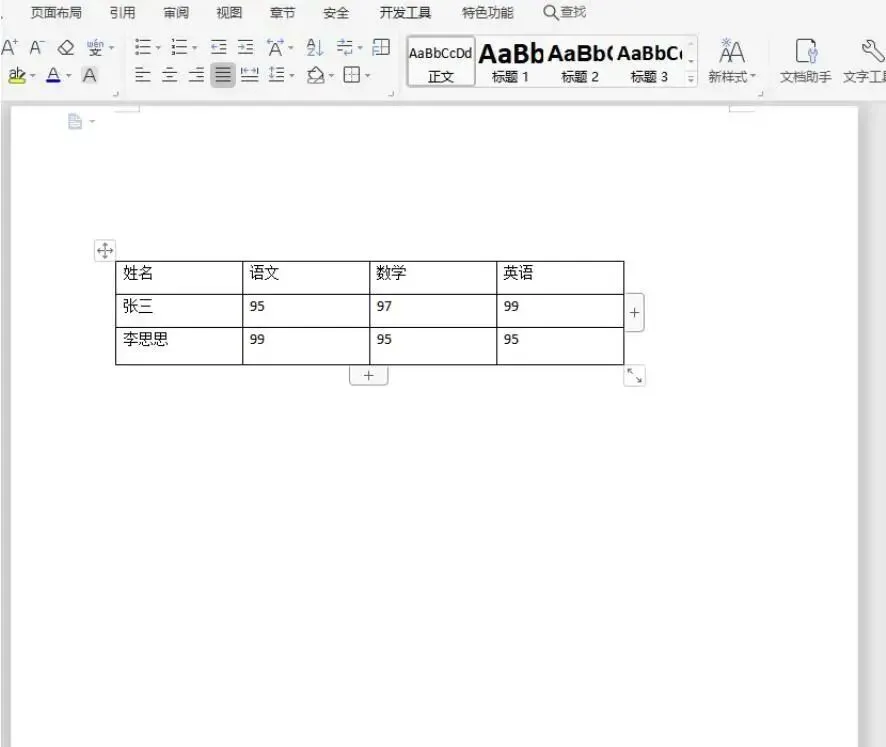The image size is (886, 747).
Task: Go to the 章节 tab
Action: click(x=283, y=12)
